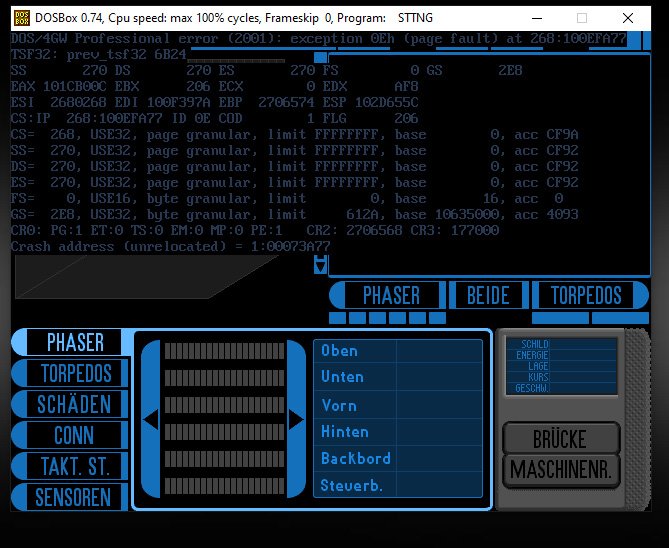Select the Vorn shield row
This screenshot has height=548, width=669.
[x=398, y=405]
